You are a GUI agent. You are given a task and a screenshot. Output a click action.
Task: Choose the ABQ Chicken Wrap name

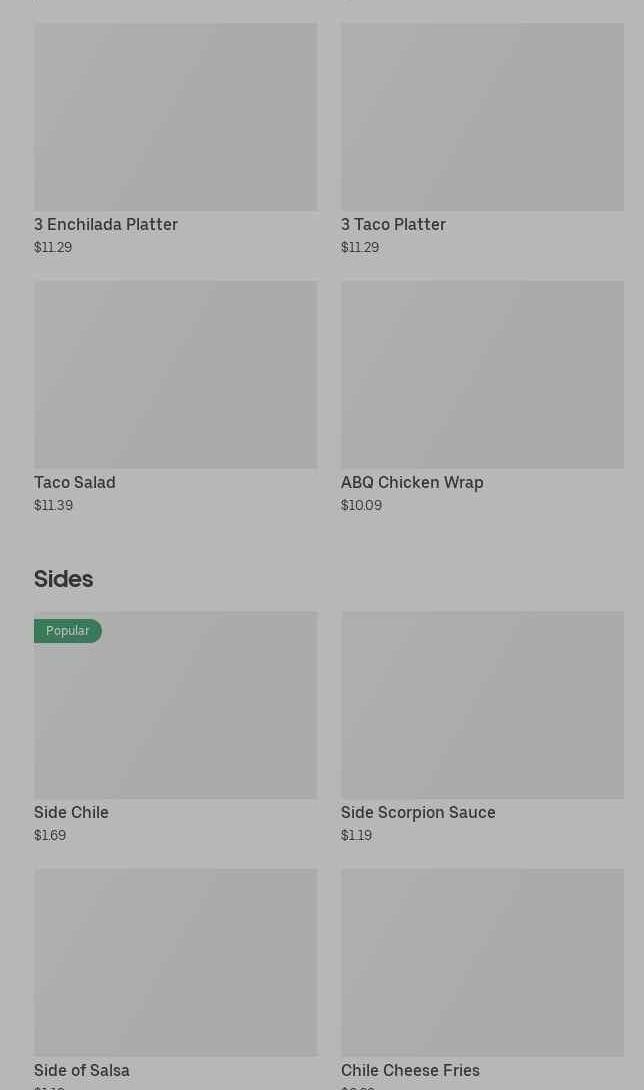(412, 482)
